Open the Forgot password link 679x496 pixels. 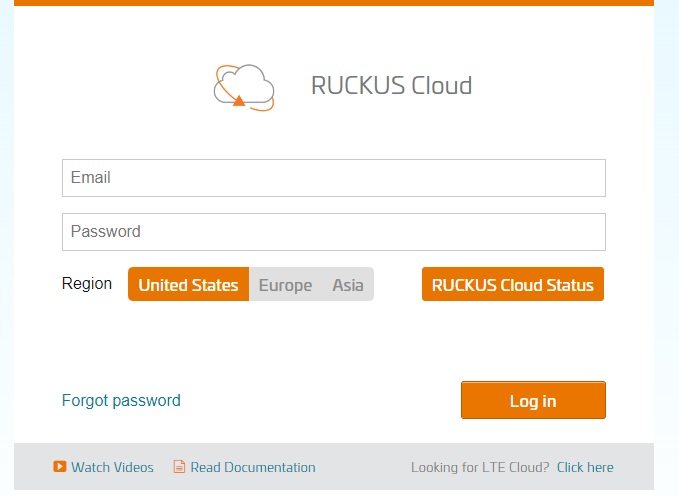click(121, 400)
